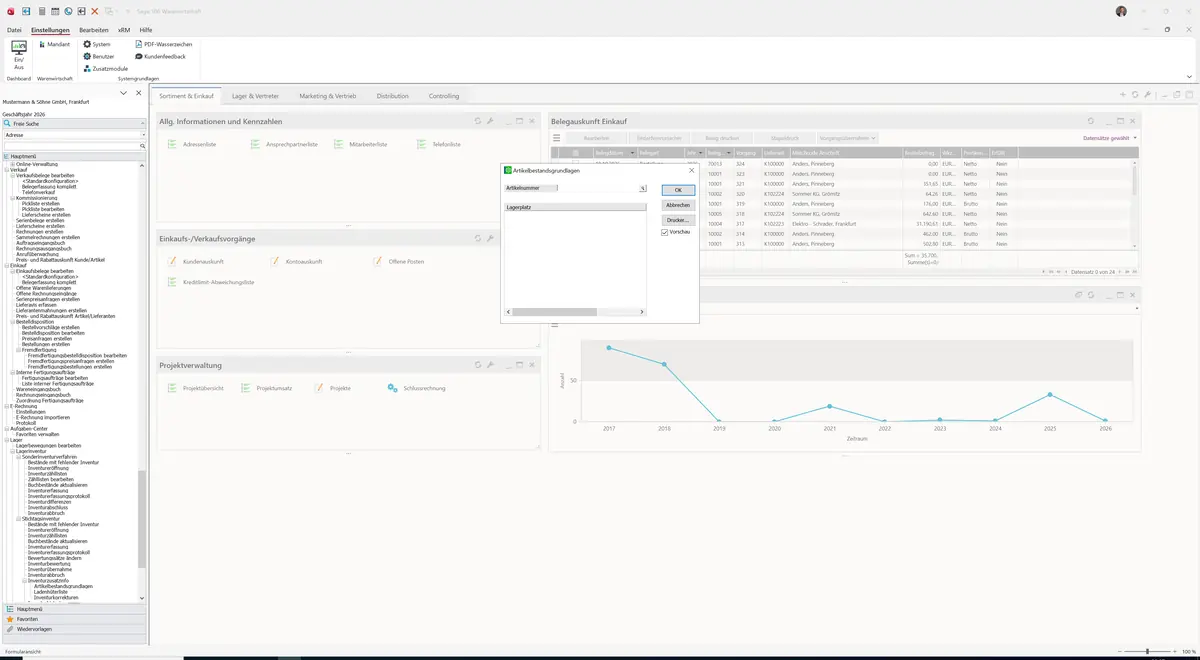Open Zusatzmodule from the ribbon
This screenshot has height=660, width=1200.
pos(105,69)
